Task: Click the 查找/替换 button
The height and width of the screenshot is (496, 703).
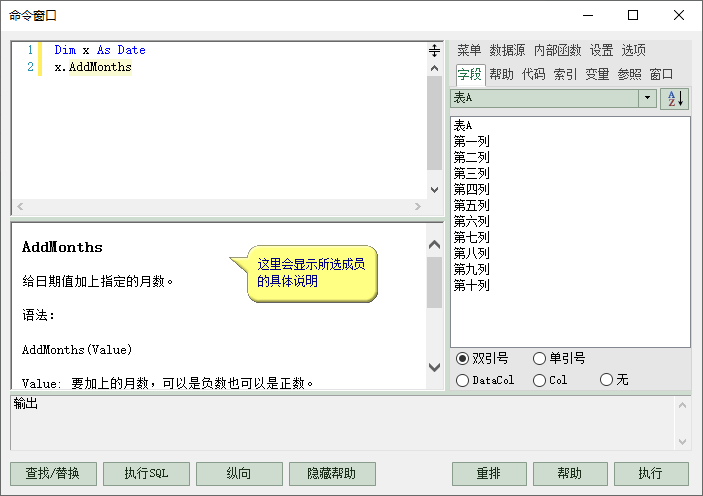Action: click(60, 473)
